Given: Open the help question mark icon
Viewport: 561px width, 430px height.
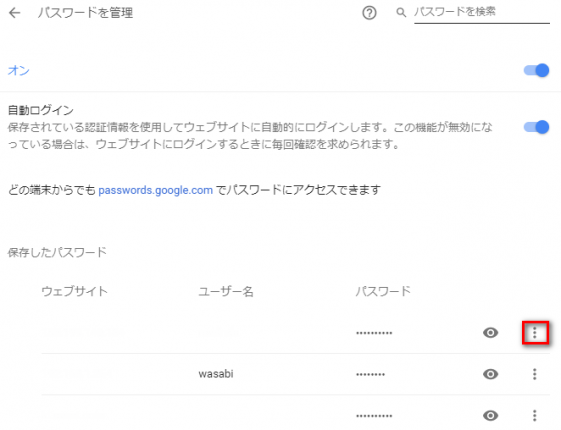Looking at the screenshot, I should tap(369, 13).
